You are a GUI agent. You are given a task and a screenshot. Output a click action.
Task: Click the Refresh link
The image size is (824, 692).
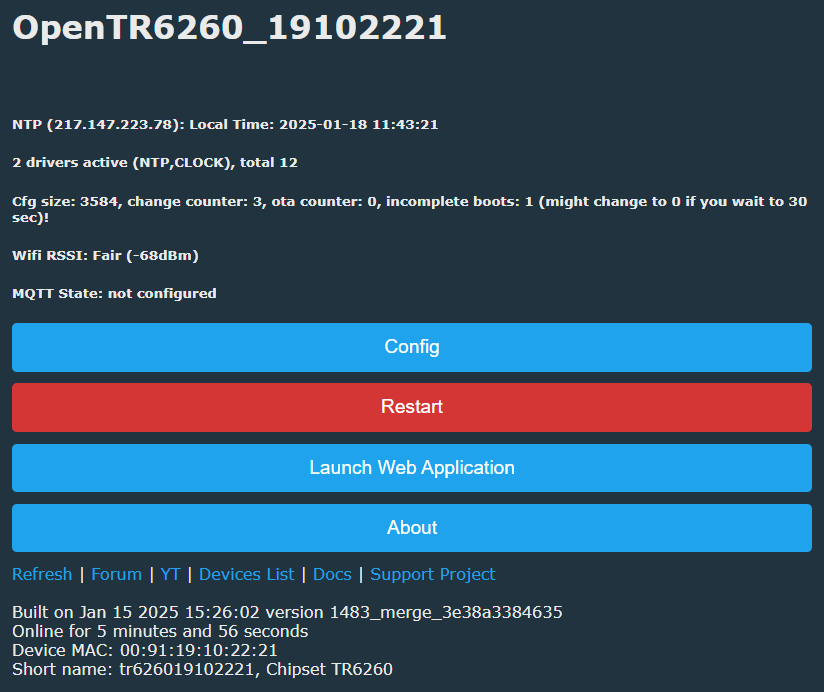pyautogui.click(x=42, y=574)
